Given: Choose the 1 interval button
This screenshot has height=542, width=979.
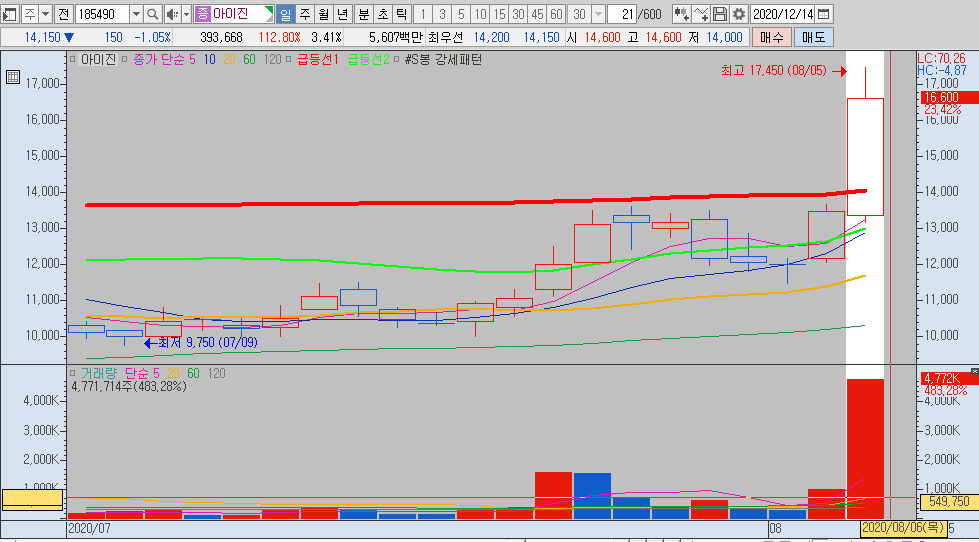Looking at the screenshot, I should tap(423, 14).
